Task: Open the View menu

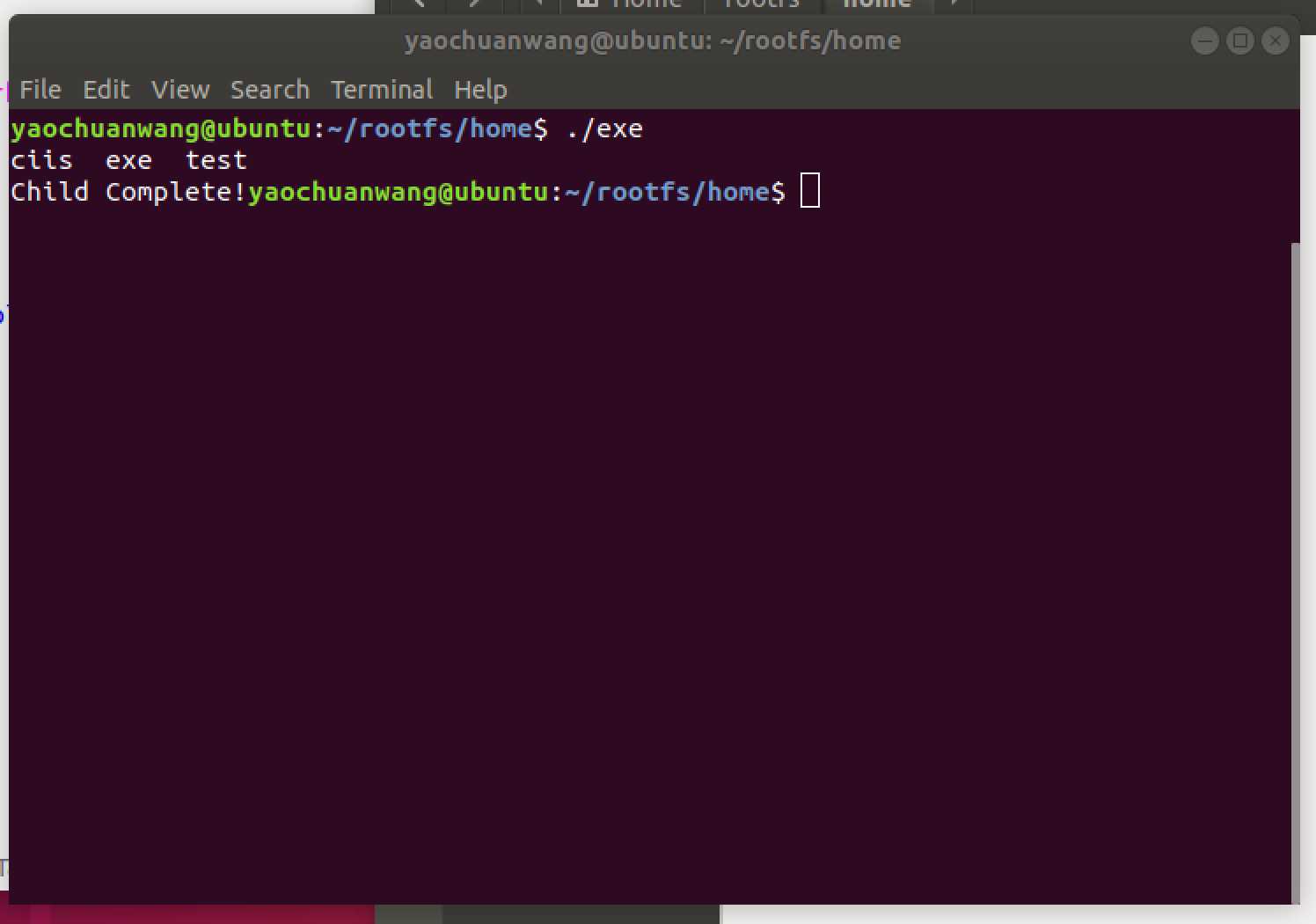Action: point(180,90)
